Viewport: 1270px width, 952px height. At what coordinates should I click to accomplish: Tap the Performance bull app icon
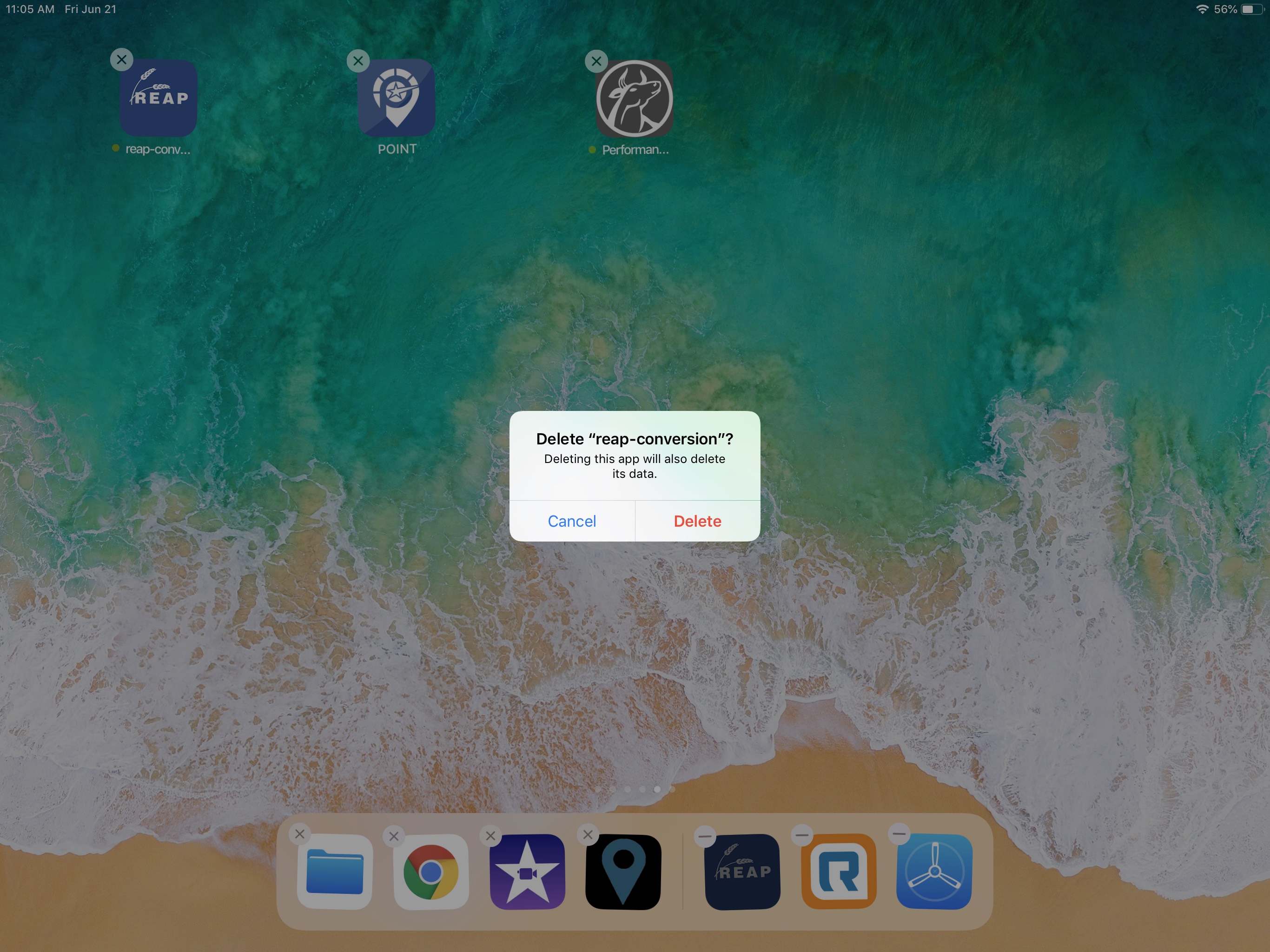click(x=634, y=99)
